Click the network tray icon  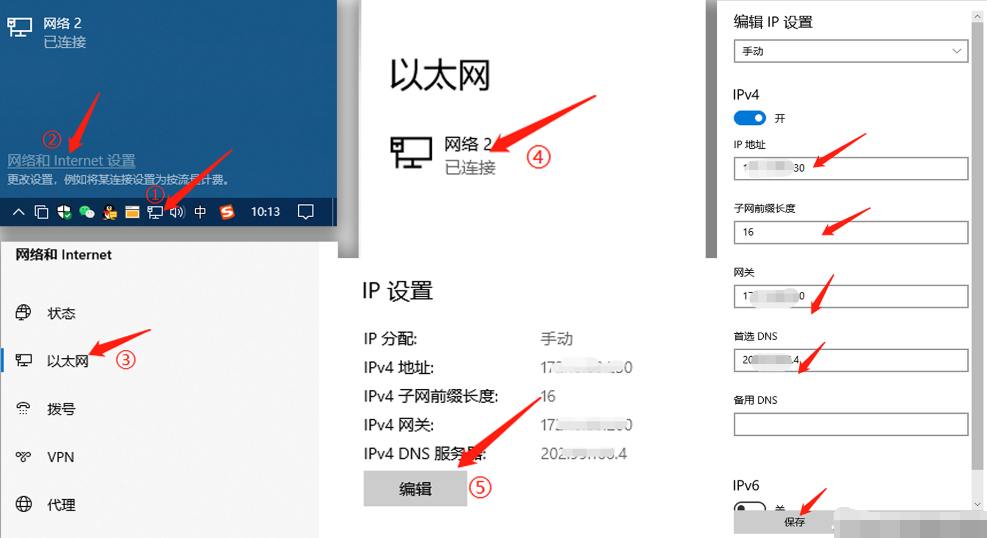pos(155,212)
